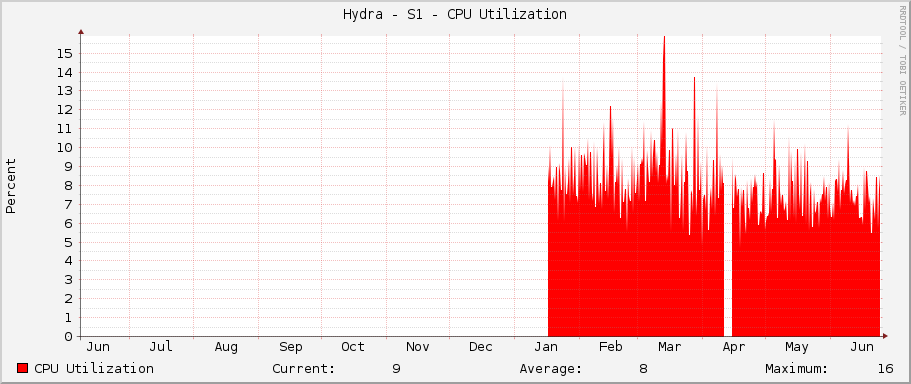Image resolution: width=911 pixels, height=384 pixels.
Task: Click the y-axis tick label '10'
Action: point(64,148)
